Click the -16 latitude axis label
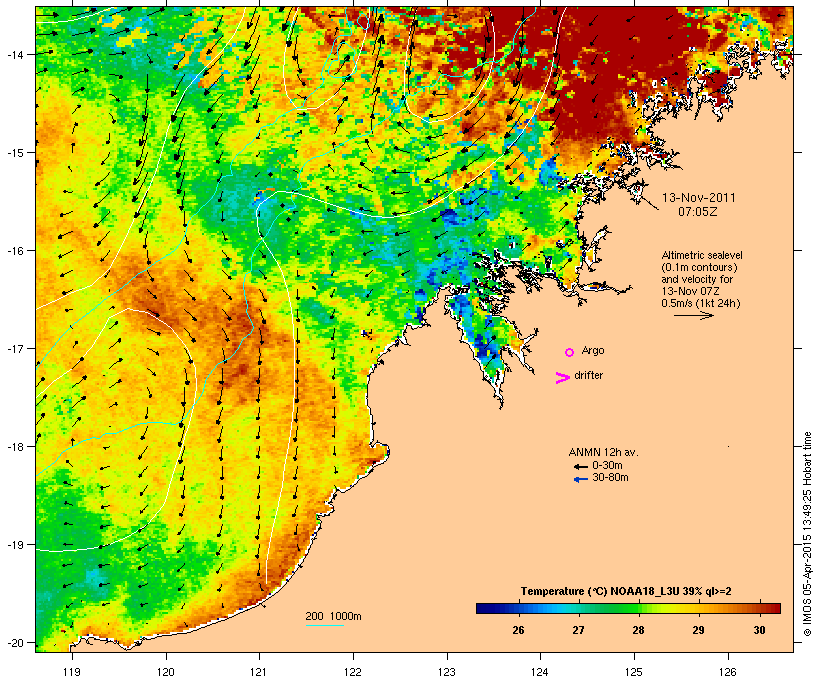This screenshot has width=820, height=680. 14,251
